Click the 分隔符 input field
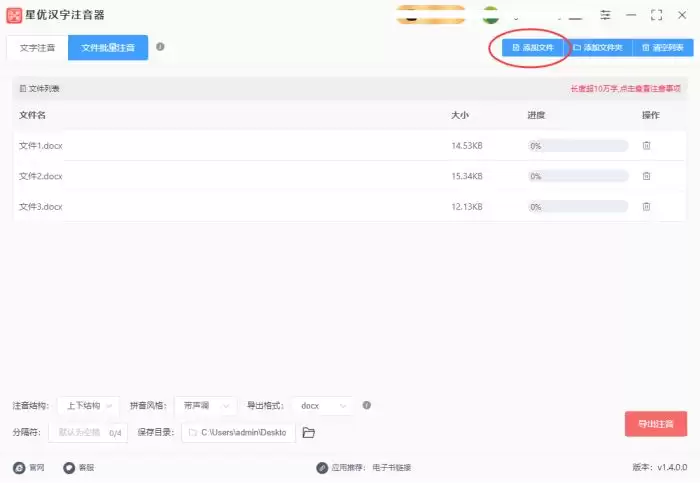Screen dimensions: 700x483 88,433
